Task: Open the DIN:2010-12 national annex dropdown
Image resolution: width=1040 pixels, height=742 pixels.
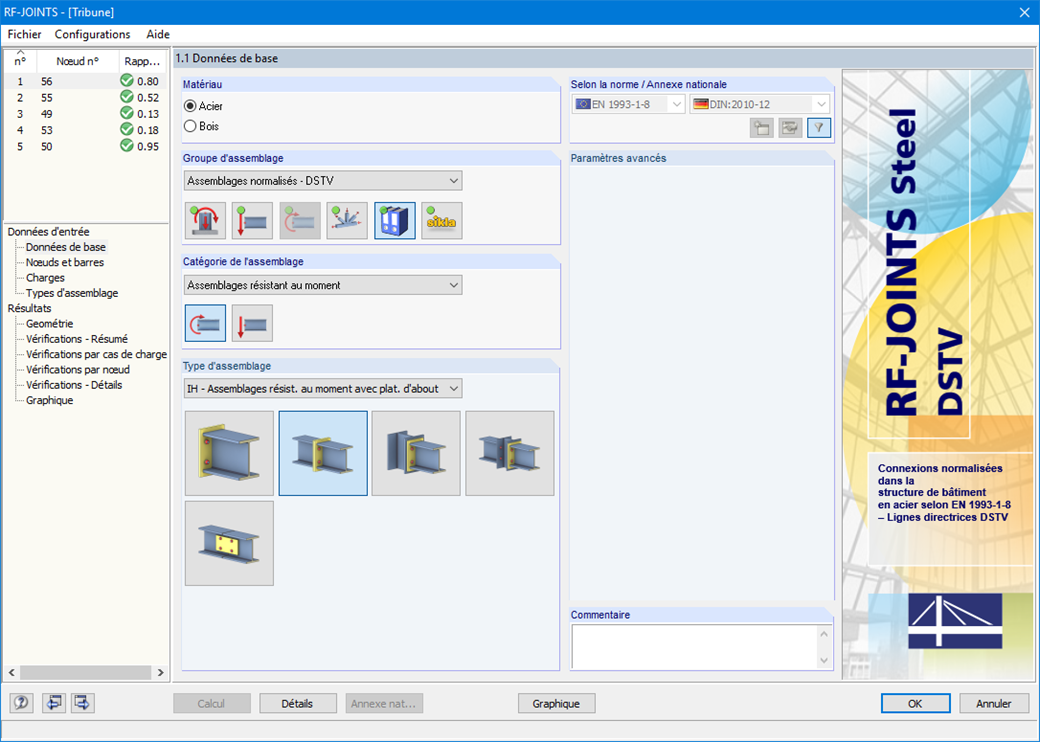Action: pyautogui.click(x=759, y=104)
